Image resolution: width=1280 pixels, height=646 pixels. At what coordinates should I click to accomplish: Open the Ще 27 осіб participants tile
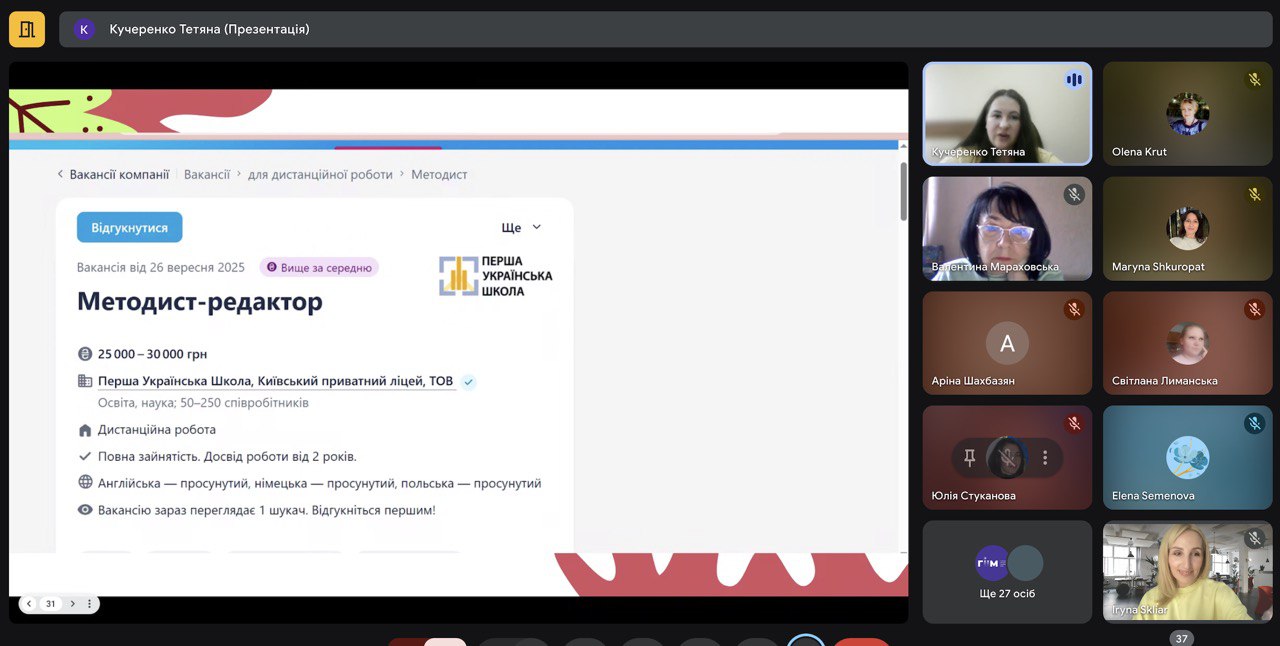coord(1006,572)
